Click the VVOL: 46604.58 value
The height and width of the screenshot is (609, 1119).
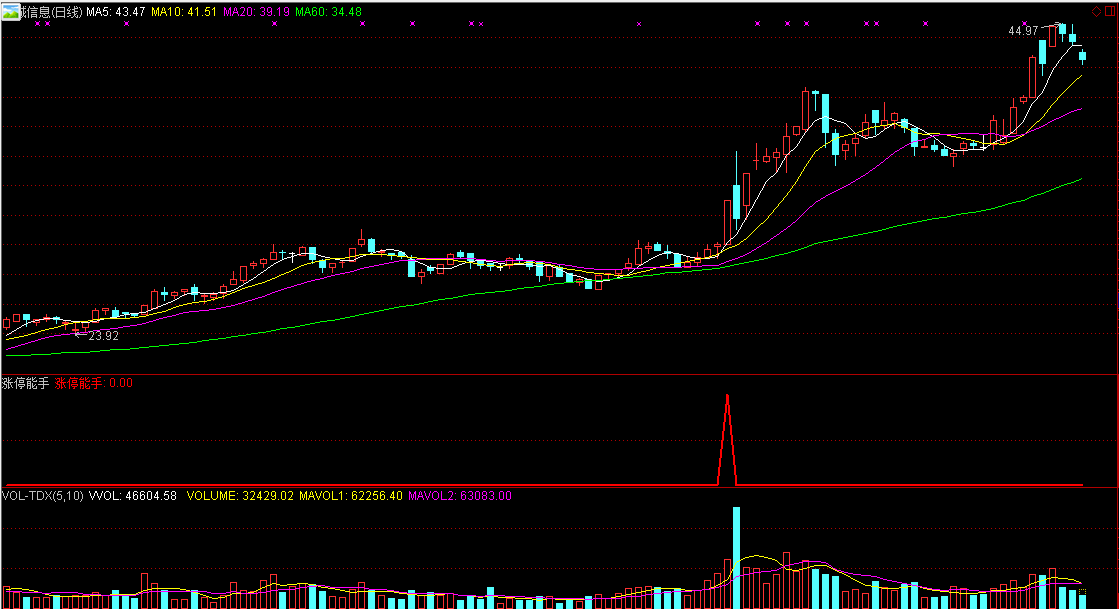pos(133,495)
